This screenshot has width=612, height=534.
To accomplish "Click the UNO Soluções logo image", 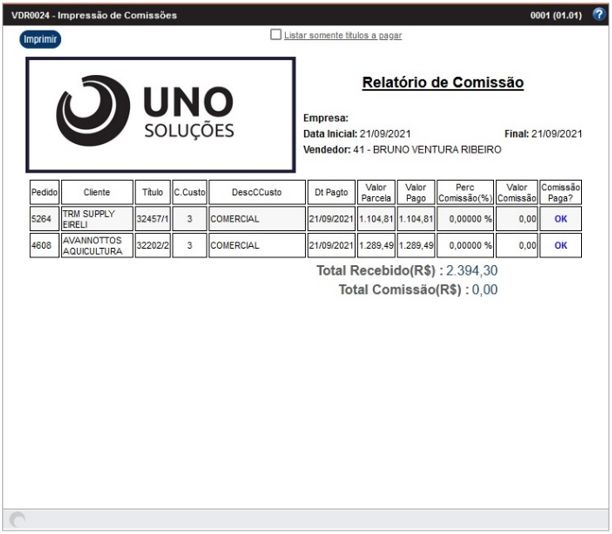I will tap(160, 114).
